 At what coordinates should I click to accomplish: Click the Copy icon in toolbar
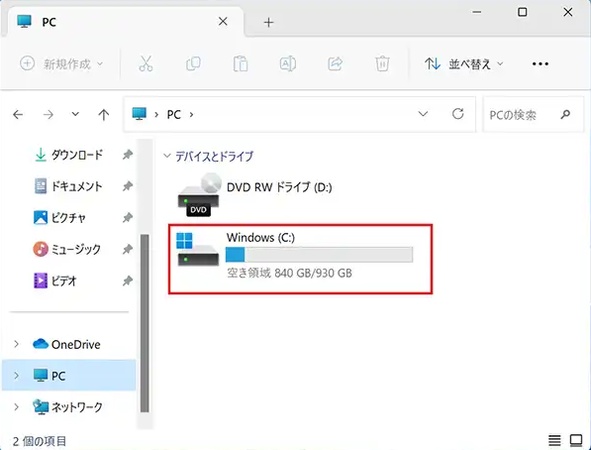coord(193,64)
